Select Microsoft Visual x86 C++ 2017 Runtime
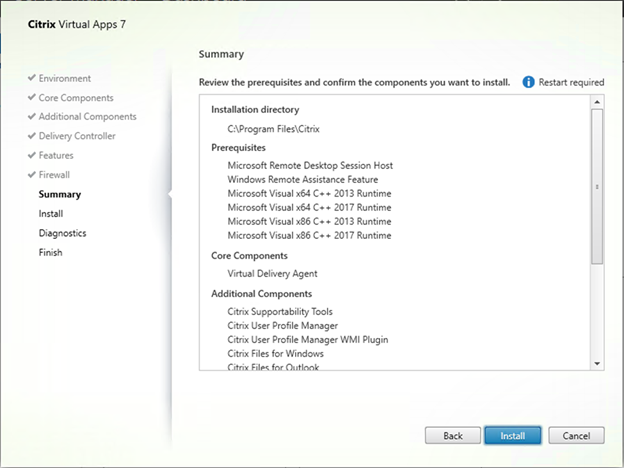Screen dimensions: 624x468 click(x=309, y=235)
